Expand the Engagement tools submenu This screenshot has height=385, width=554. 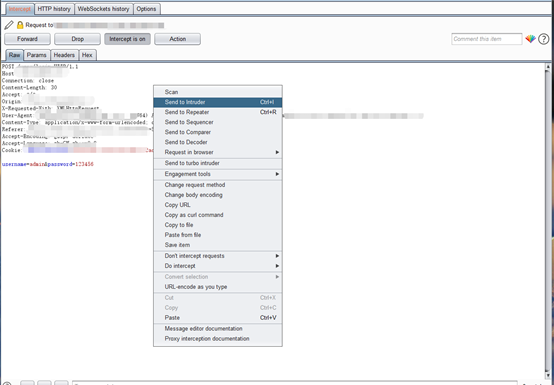[218, 174]
